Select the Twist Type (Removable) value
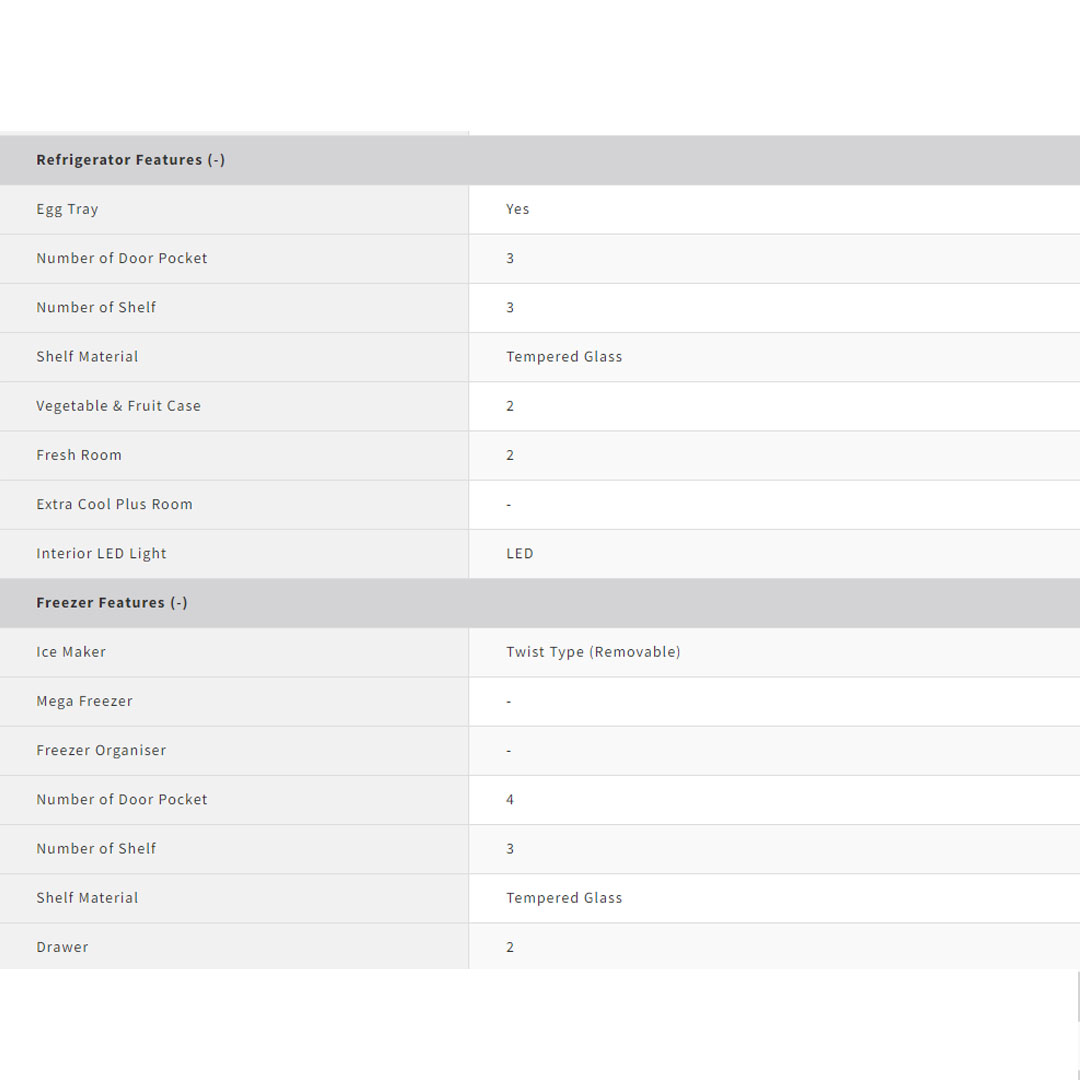1080x1080 pixels. [593, 652]
